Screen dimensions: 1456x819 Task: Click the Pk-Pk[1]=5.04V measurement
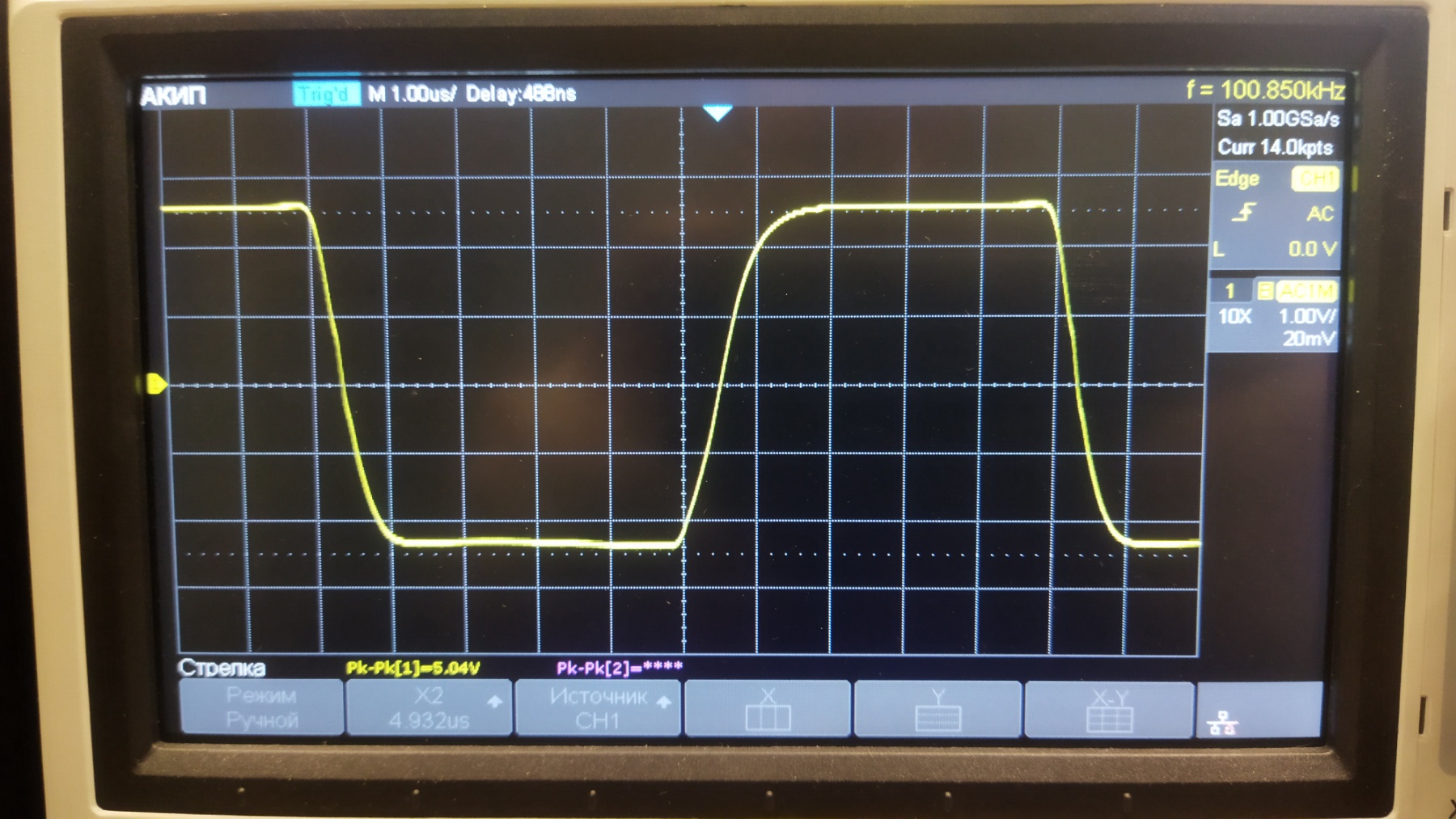click(x=413, y=668)
